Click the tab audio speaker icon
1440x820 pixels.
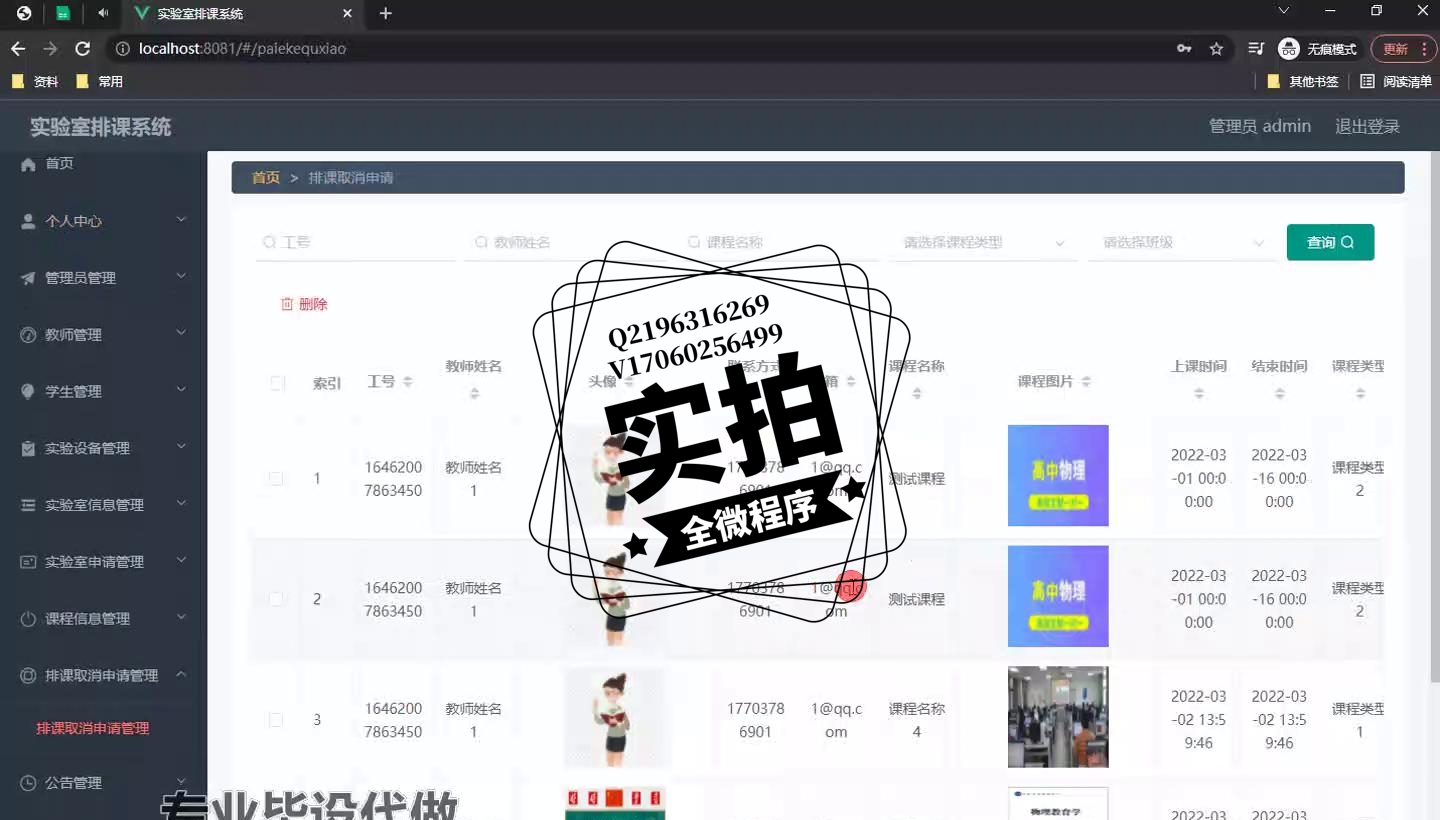click(x=103, y=13)
